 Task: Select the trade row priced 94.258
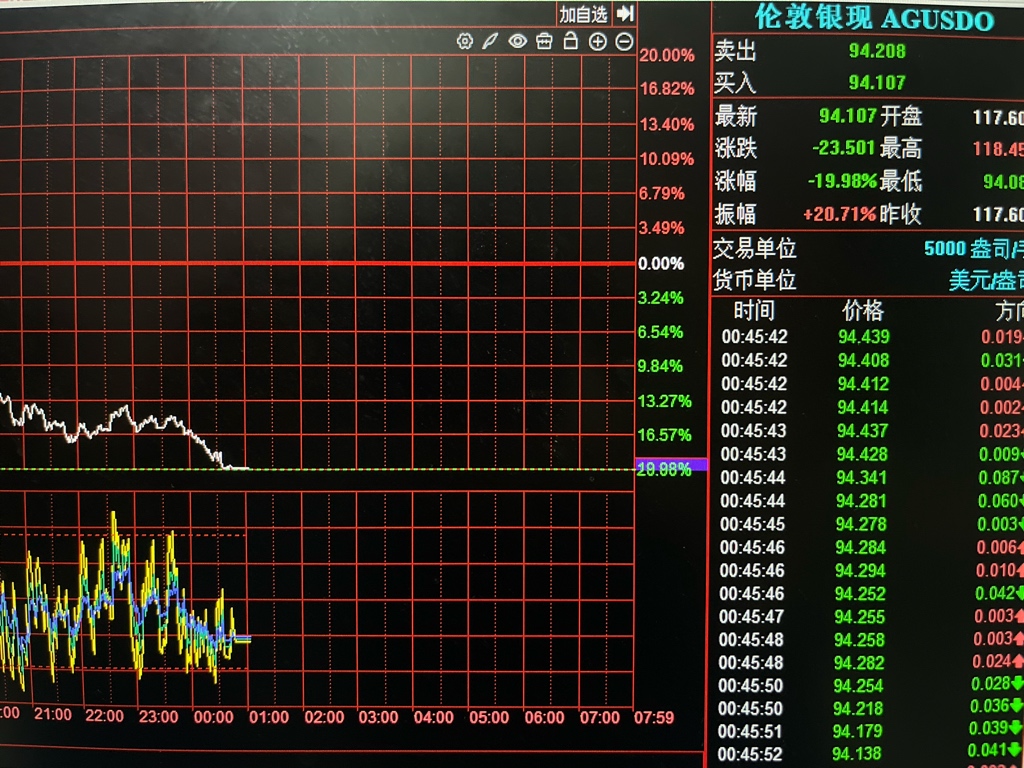point(872,639)
